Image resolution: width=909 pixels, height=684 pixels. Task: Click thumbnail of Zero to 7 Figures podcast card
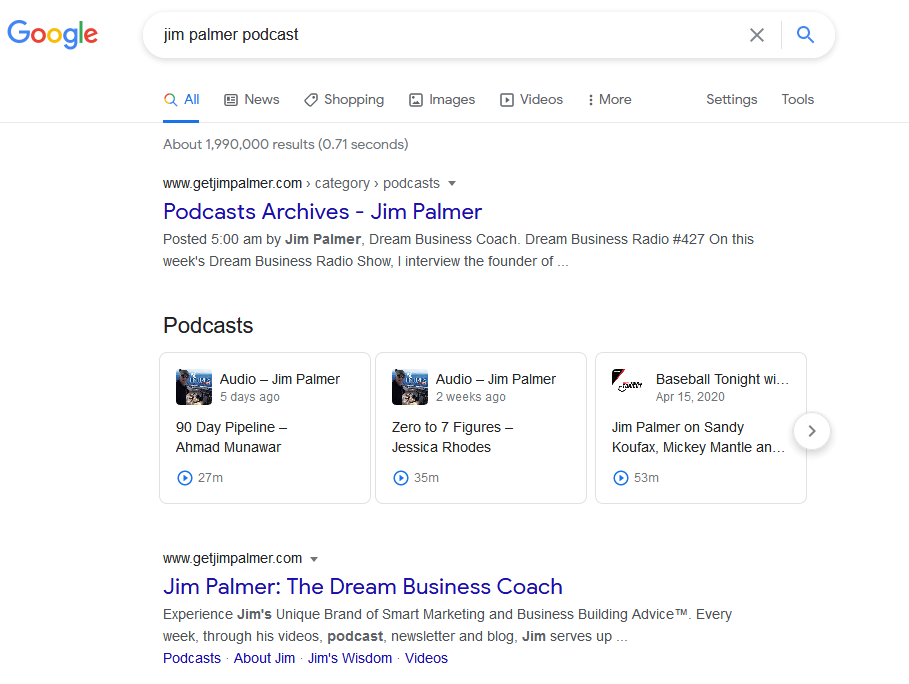pyautogui.click(x=410, y=387)
